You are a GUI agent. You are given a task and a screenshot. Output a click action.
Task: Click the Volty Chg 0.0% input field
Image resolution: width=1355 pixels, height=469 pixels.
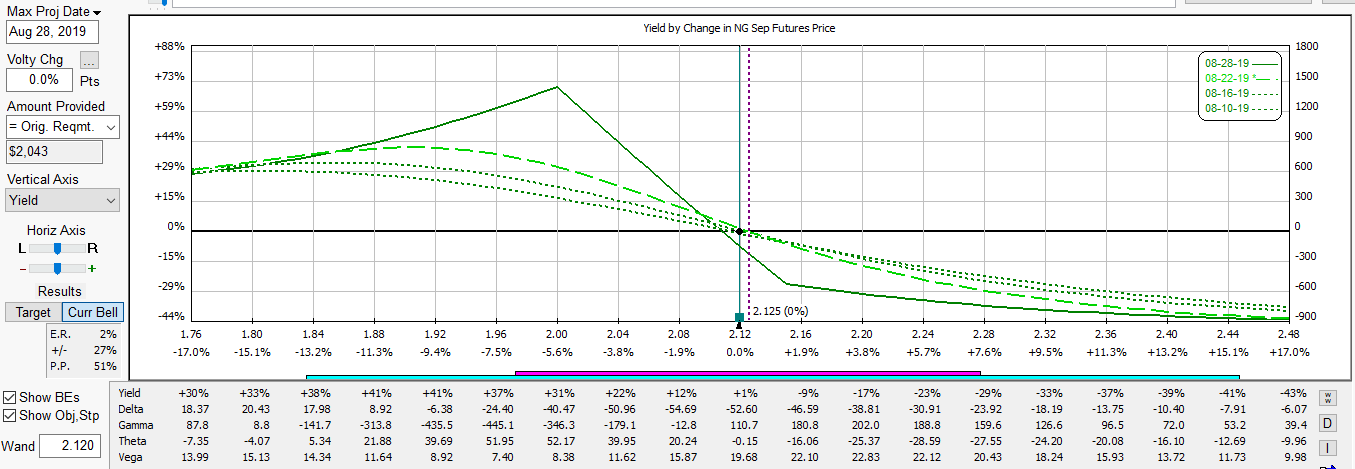pos(38,79)
